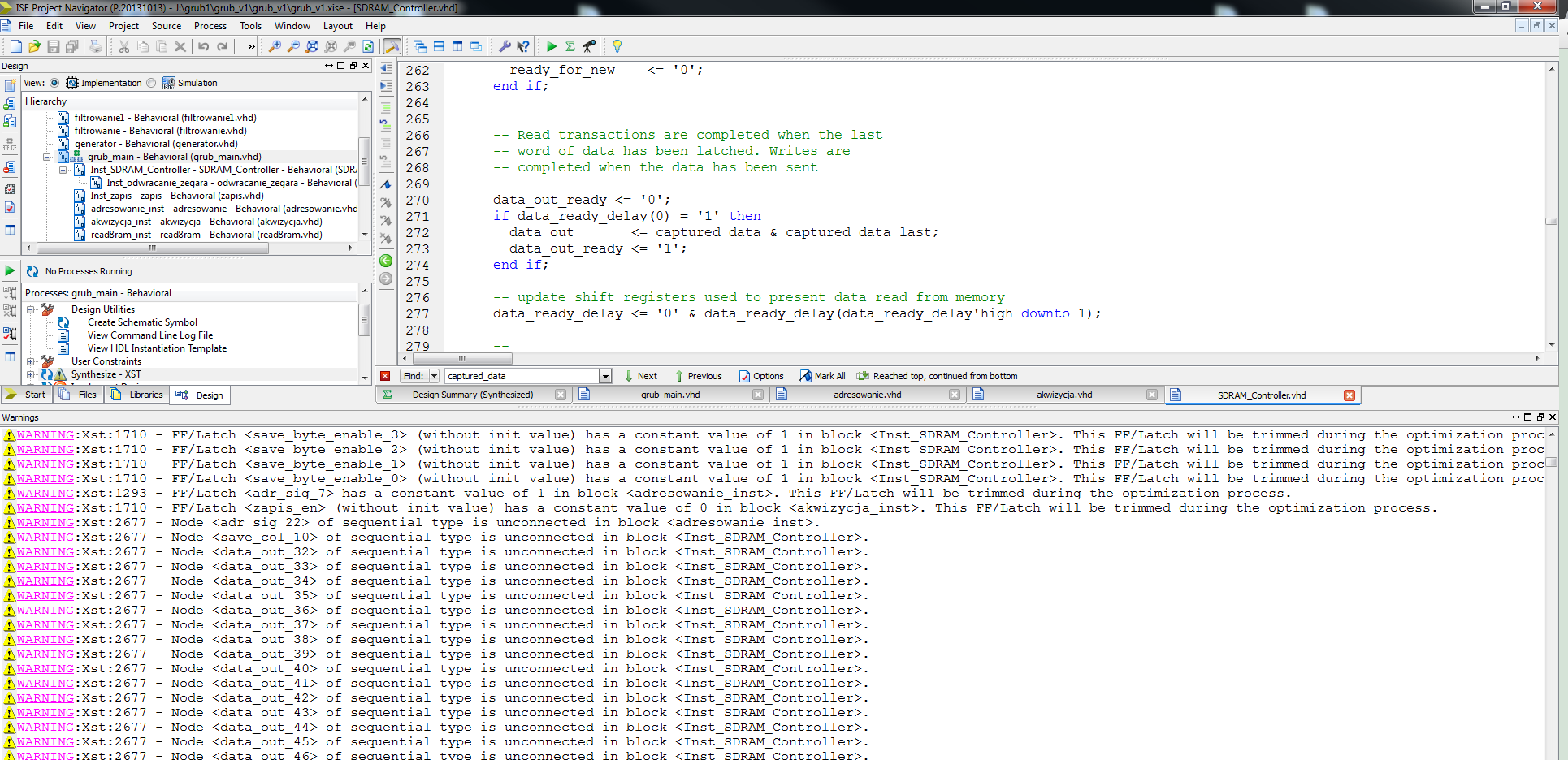Click the Mark All button
Screen dimensions: 1568x760
pos(822,376)
